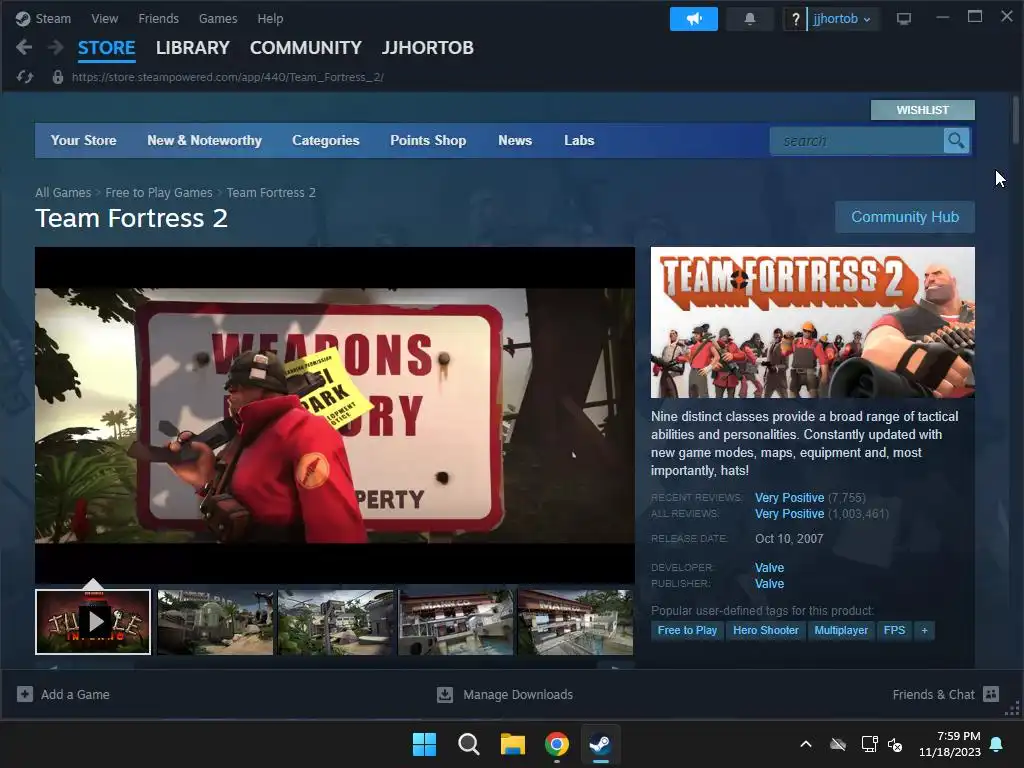
Task: Open the Windows Start menu
Action: pyautogui.click(x=424, y=744)
